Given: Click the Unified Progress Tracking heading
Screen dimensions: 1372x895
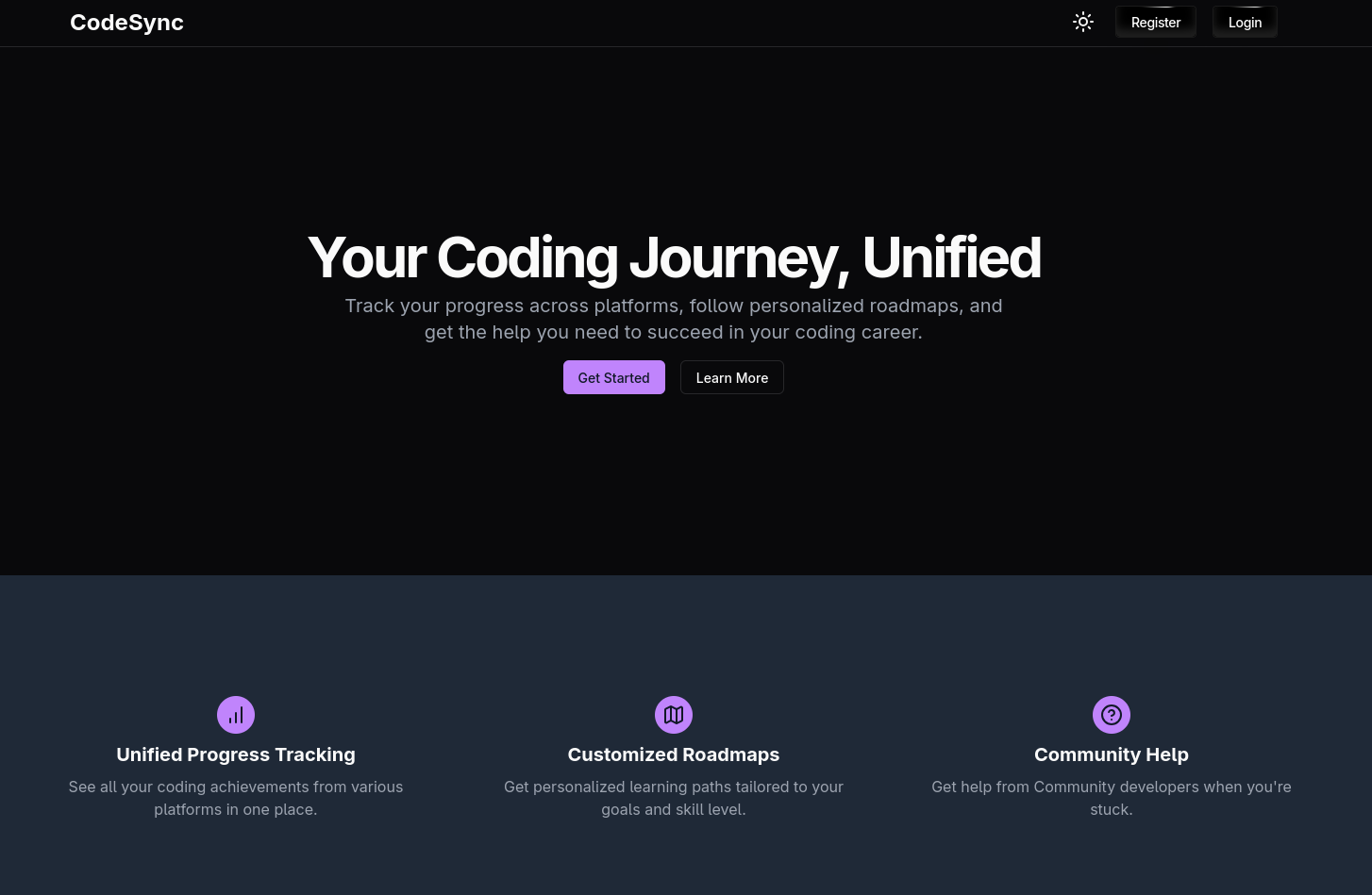Looking at the screenshot, I should tap(236, 754).
